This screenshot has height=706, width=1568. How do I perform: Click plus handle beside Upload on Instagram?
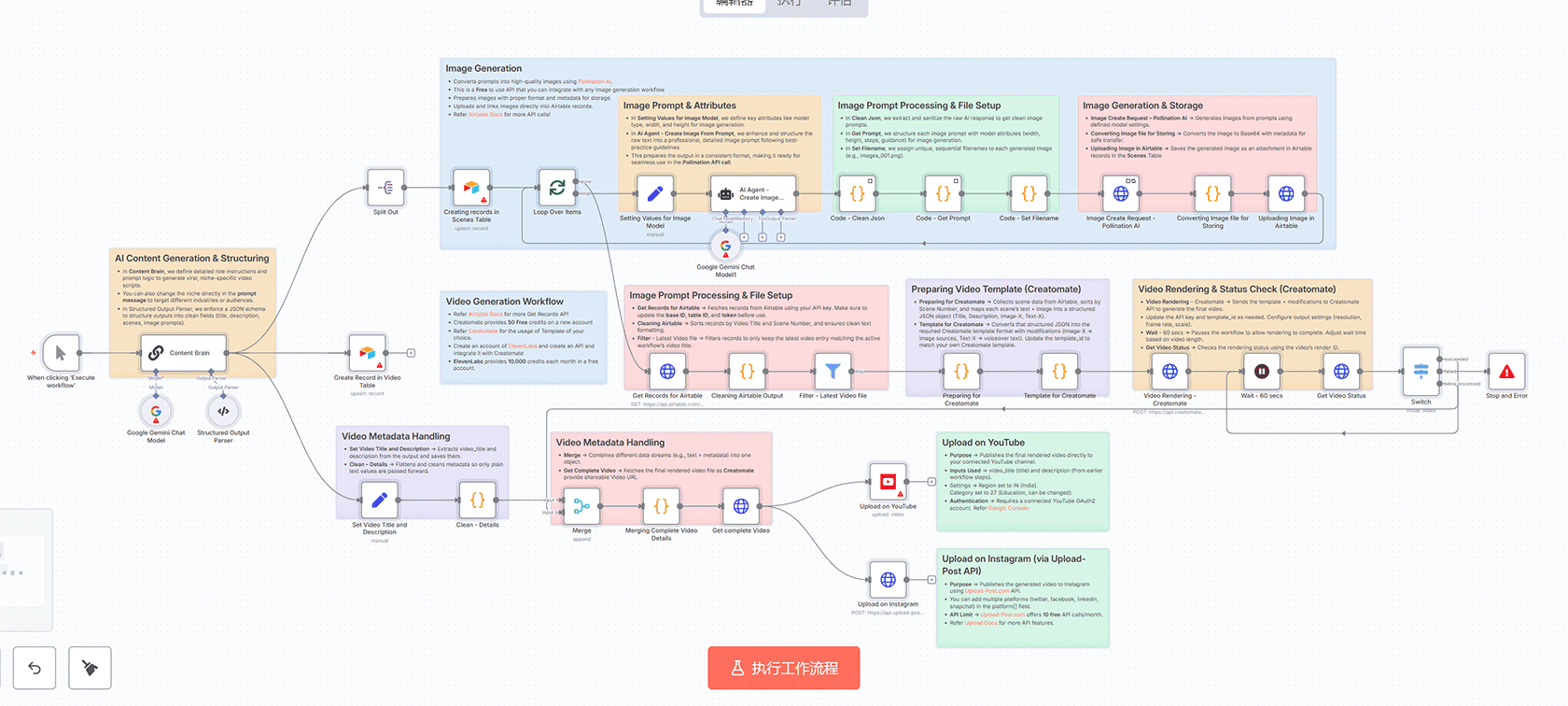point(931,580)
